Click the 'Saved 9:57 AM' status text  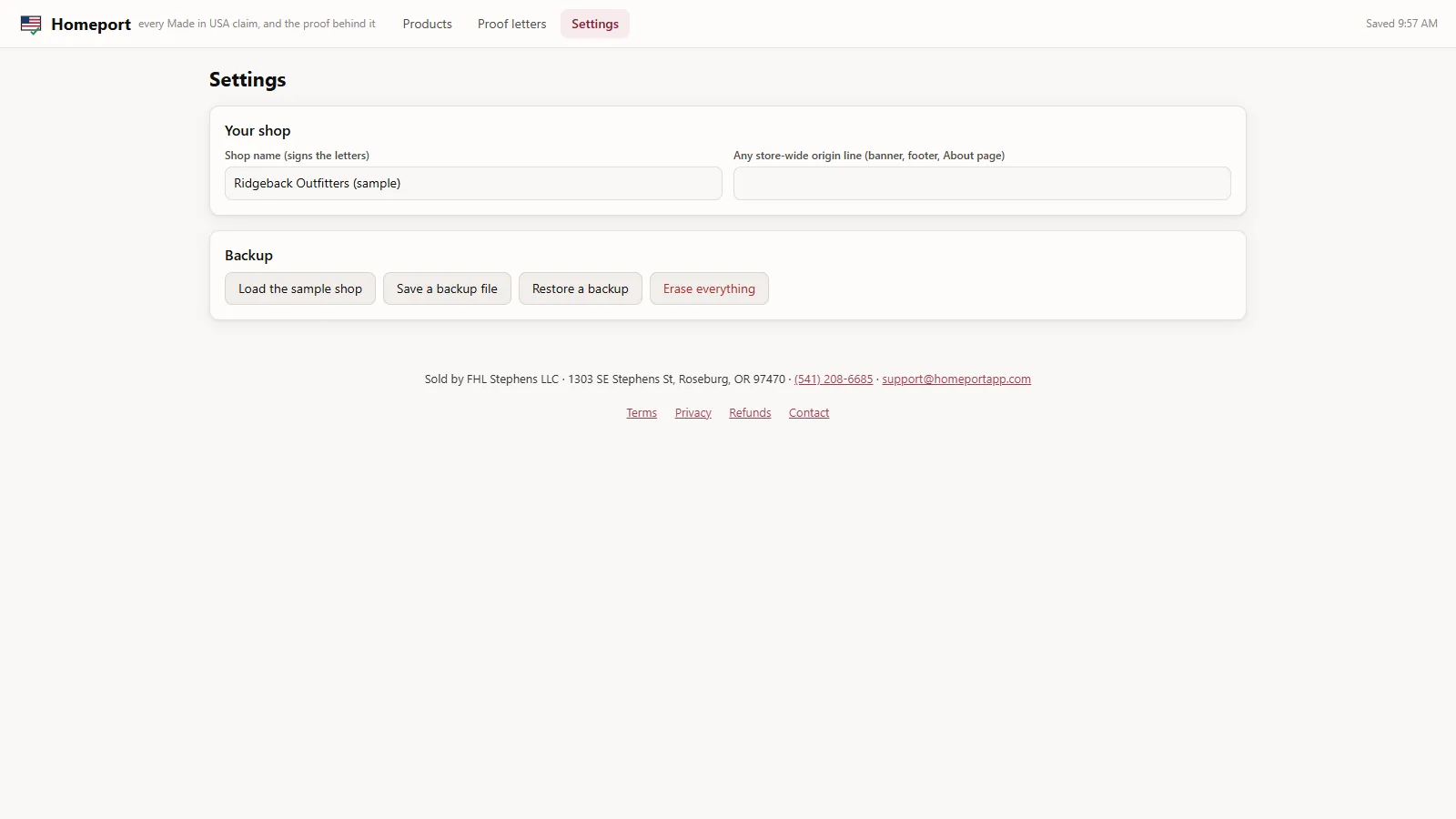(x=1401, y=24)
